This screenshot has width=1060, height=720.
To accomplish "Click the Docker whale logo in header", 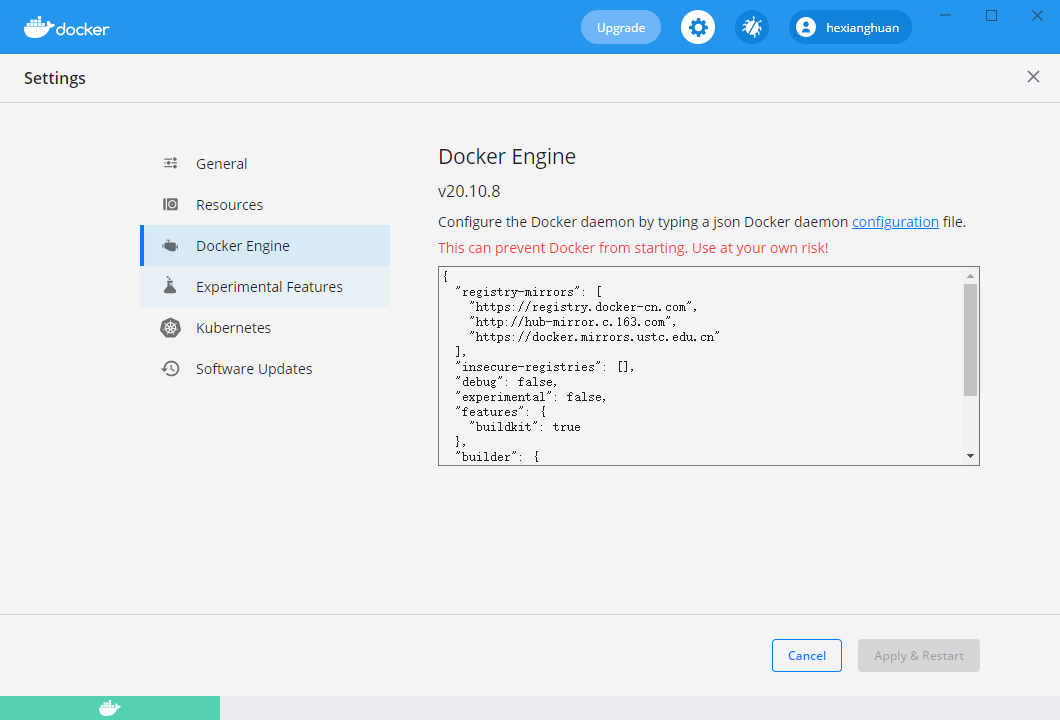I will click(x=66, y=27).
